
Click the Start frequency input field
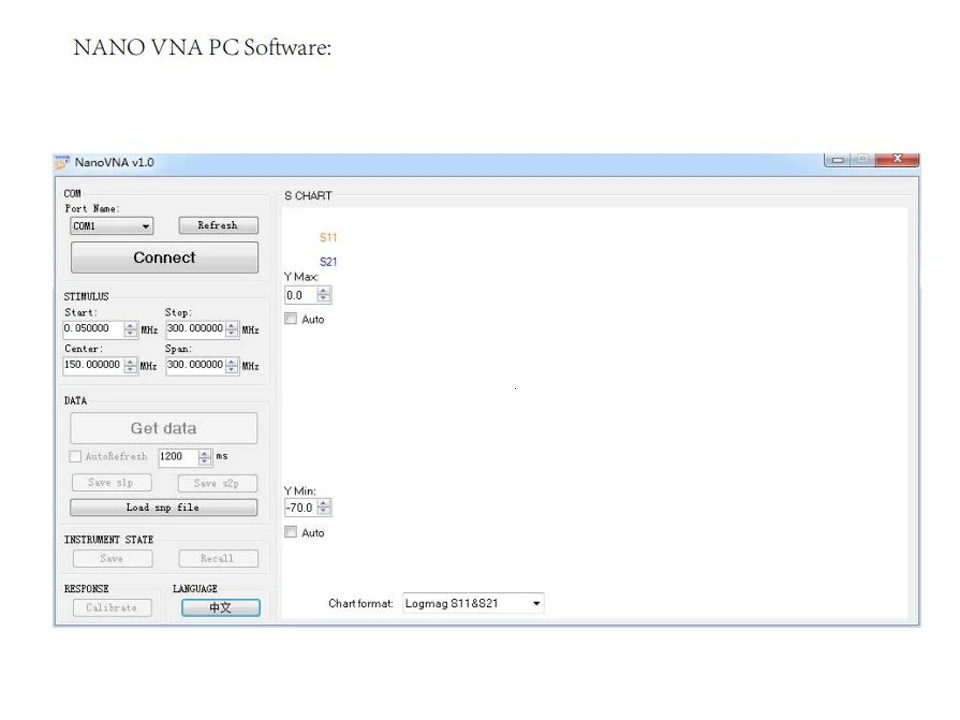click(x=94, y=329)
